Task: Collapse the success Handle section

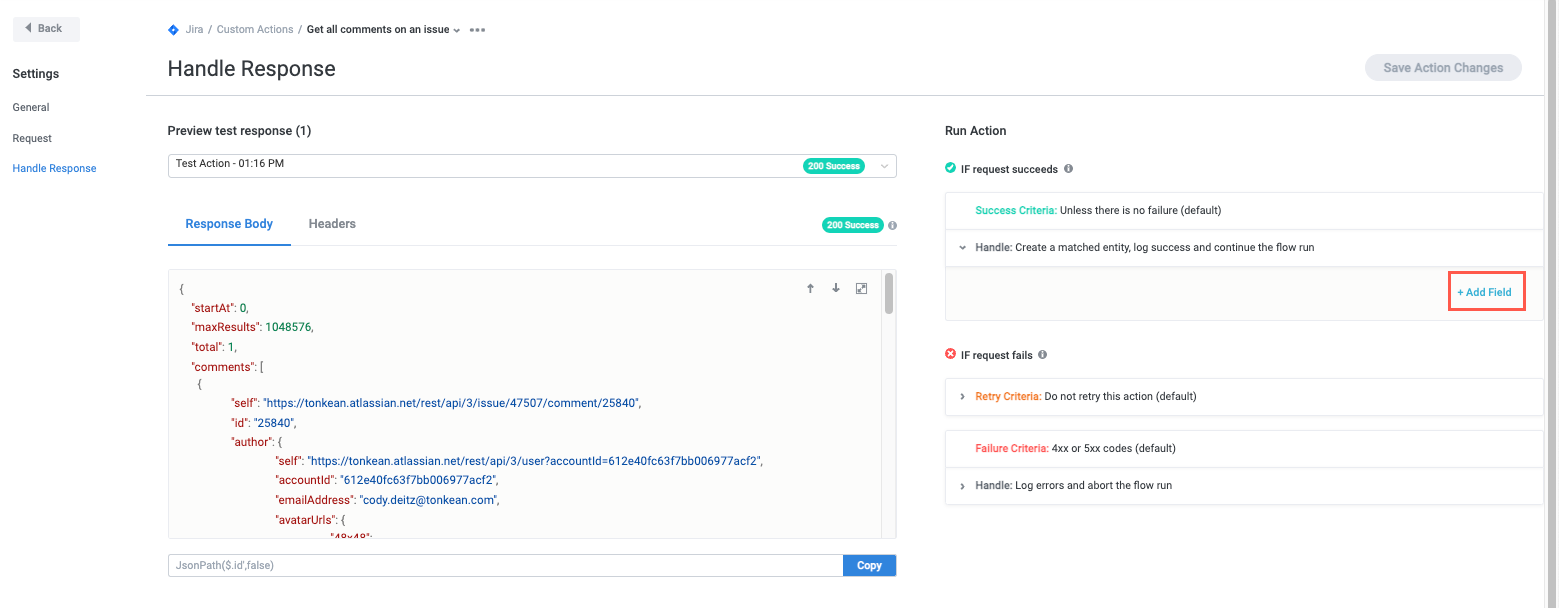Action: (962, 247)
